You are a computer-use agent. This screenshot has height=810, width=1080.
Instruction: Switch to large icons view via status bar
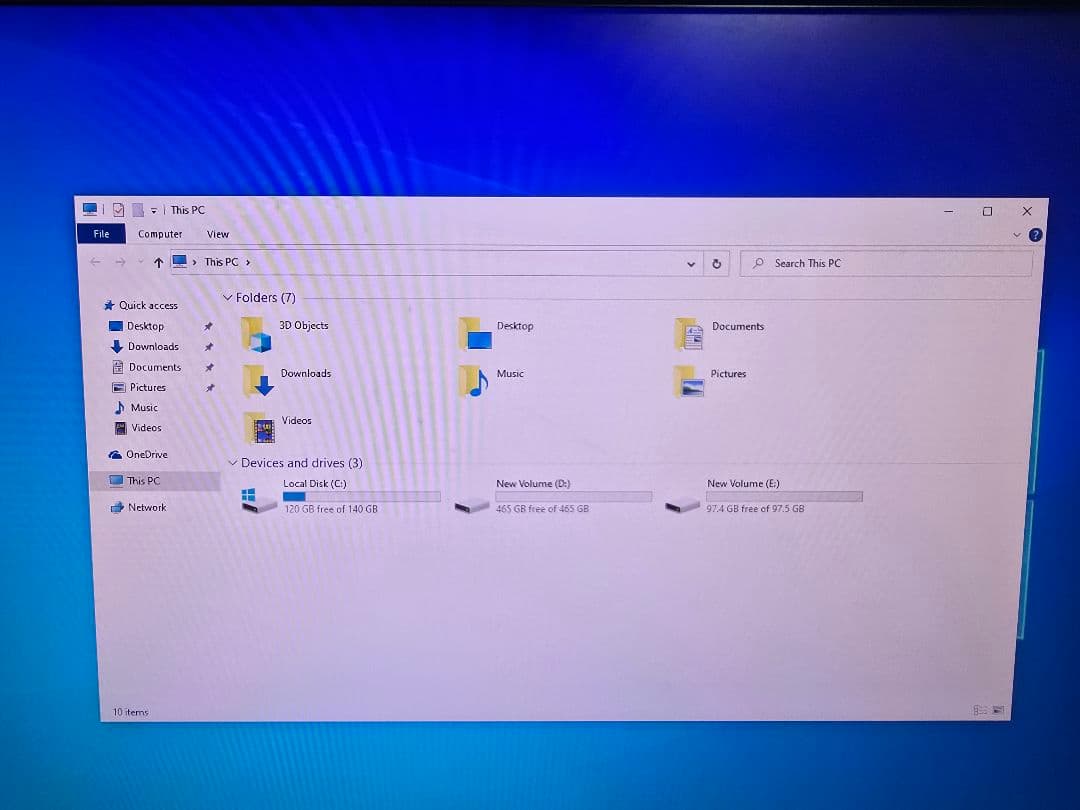[x=997, y=711]
